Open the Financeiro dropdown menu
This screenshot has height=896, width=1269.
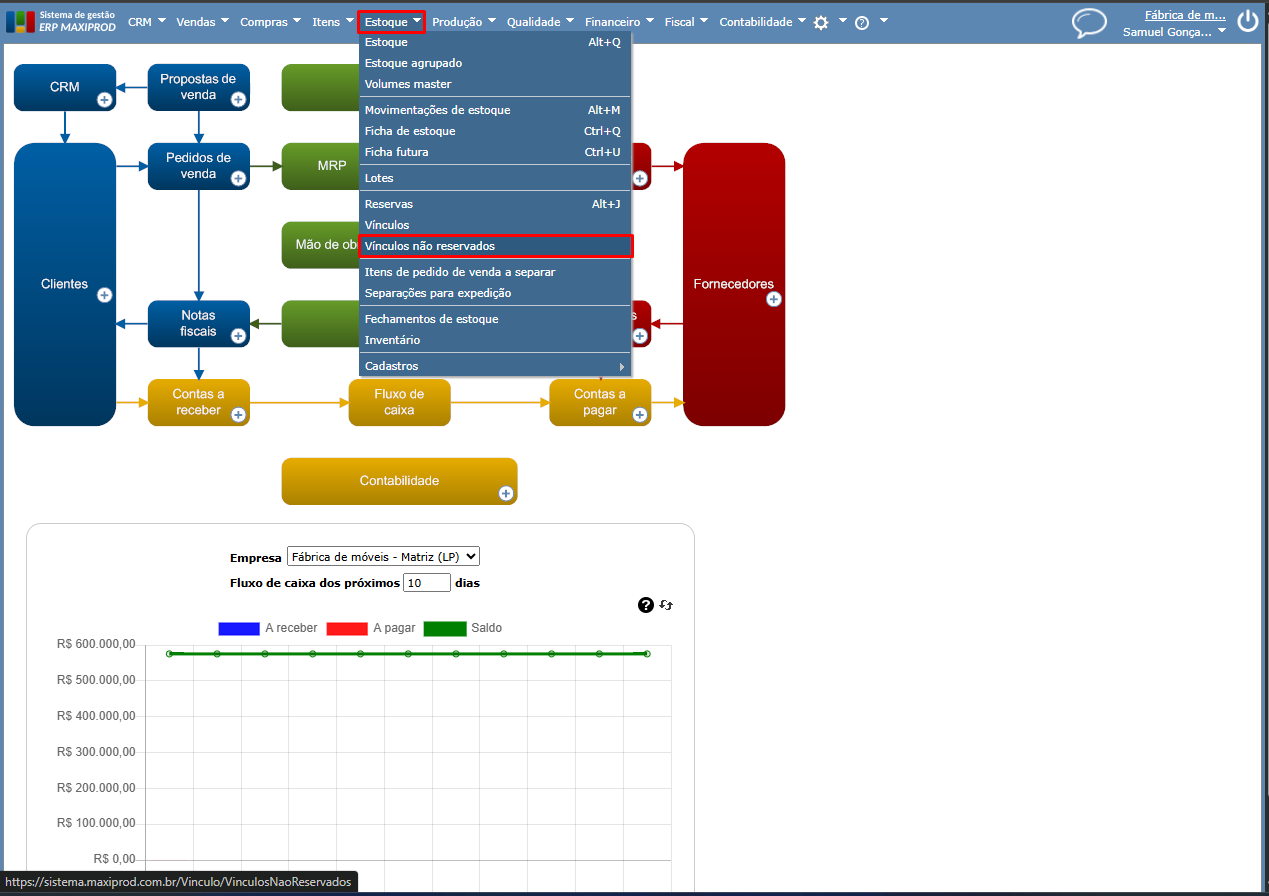click(619, 22)
